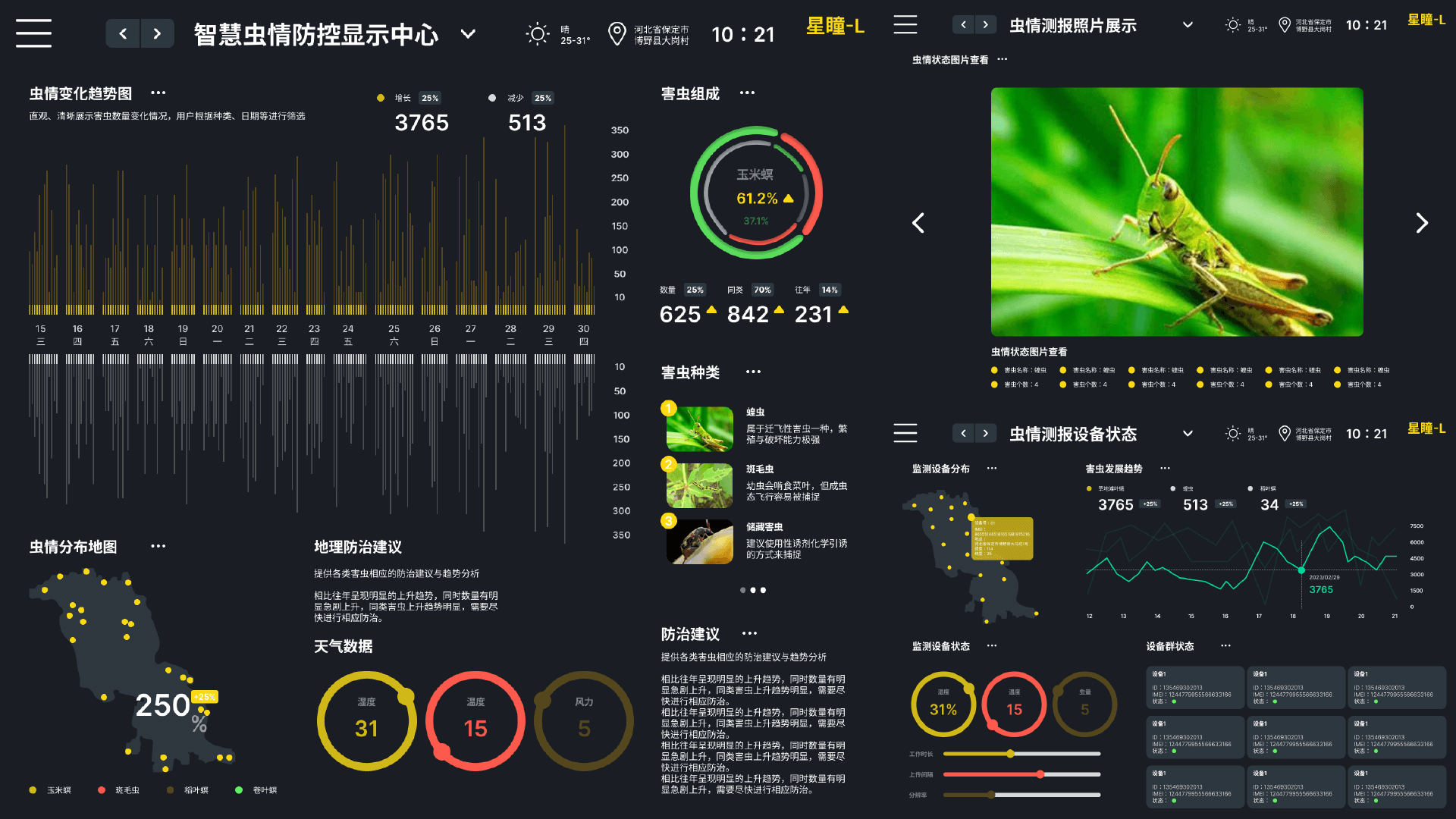Viewport: 1456px width, 819px height.
Task: Click the back arrow beside 智慧虫情防控显示中心
Action: click(123, 33)
